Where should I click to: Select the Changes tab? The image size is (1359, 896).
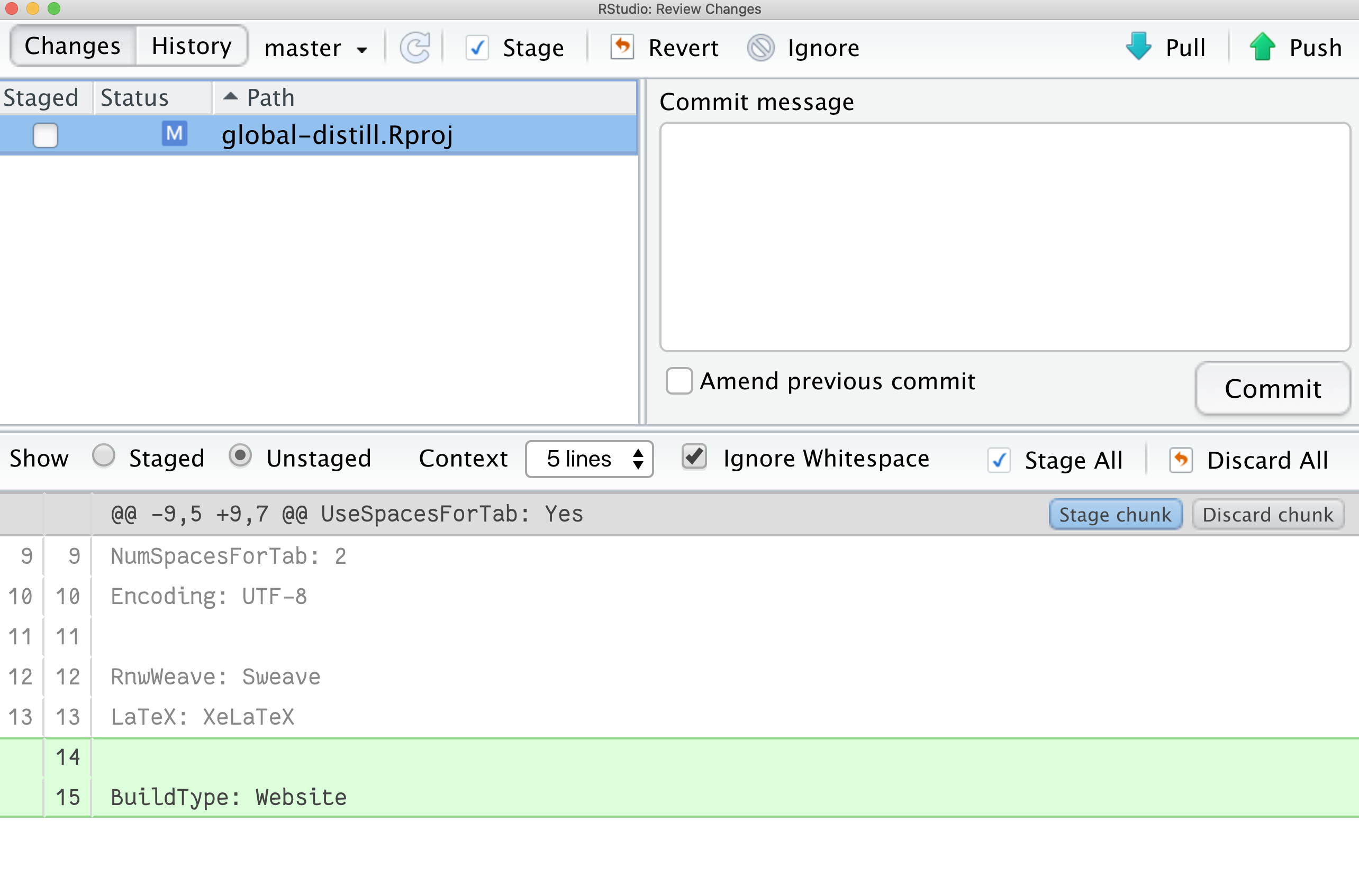[73, 45]
